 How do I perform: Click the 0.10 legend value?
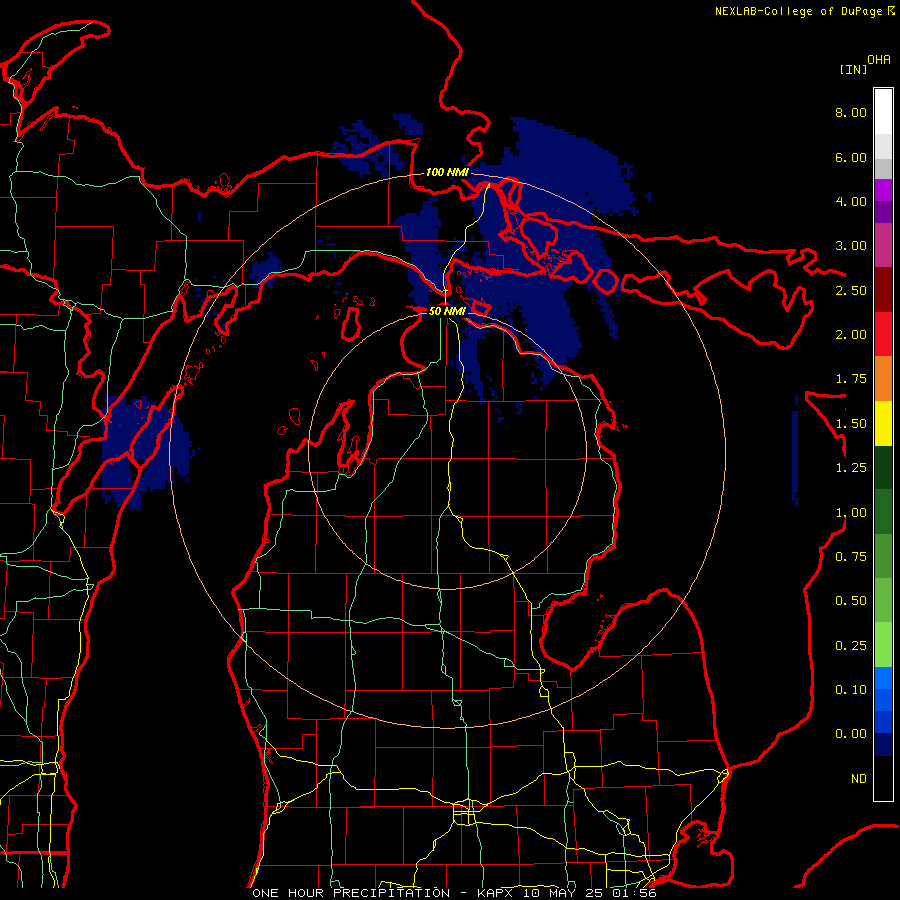[x=851, y=690]
